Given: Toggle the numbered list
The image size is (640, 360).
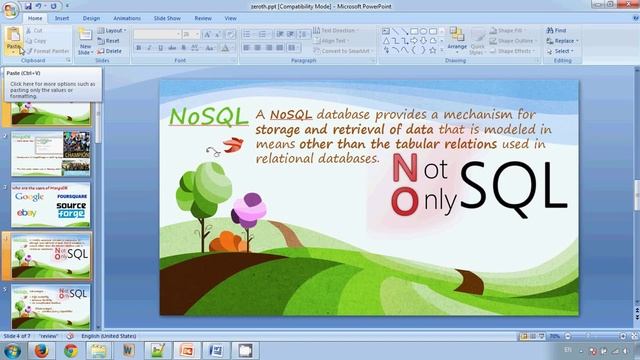Looking at the screenshot, I should (262, 34).
